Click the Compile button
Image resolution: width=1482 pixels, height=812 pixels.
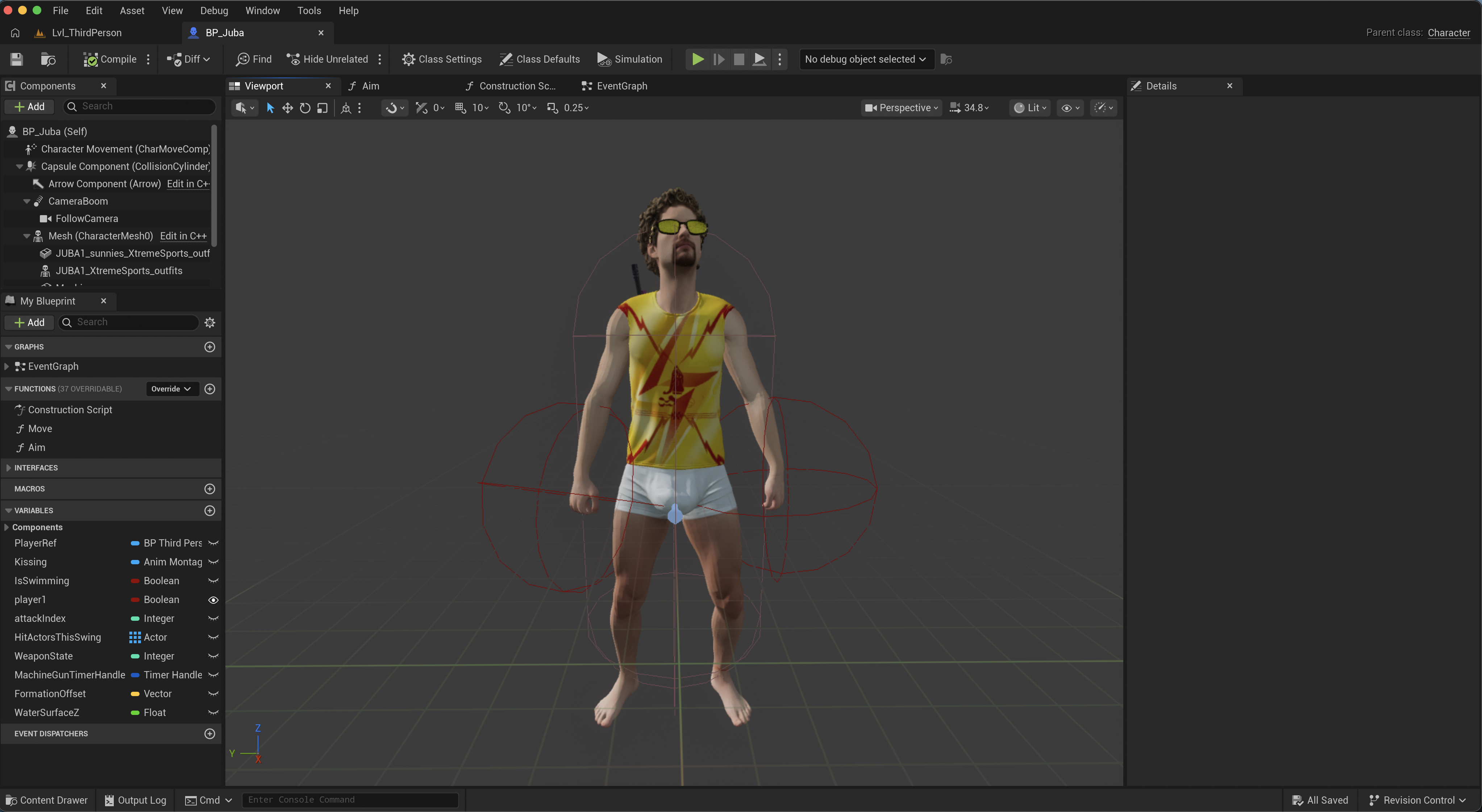coord(111,59)
